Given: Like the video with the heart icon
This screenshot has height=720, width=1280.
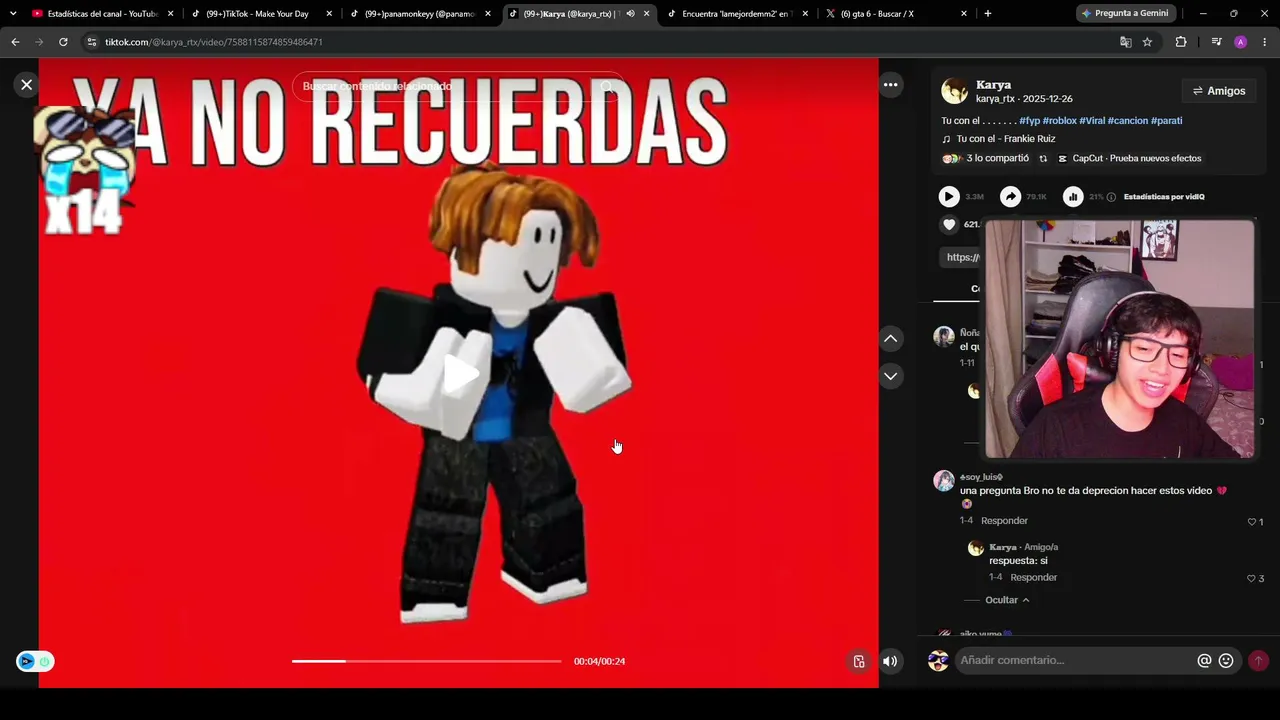Looking at the screenshot, I should (x=949, y=225).
